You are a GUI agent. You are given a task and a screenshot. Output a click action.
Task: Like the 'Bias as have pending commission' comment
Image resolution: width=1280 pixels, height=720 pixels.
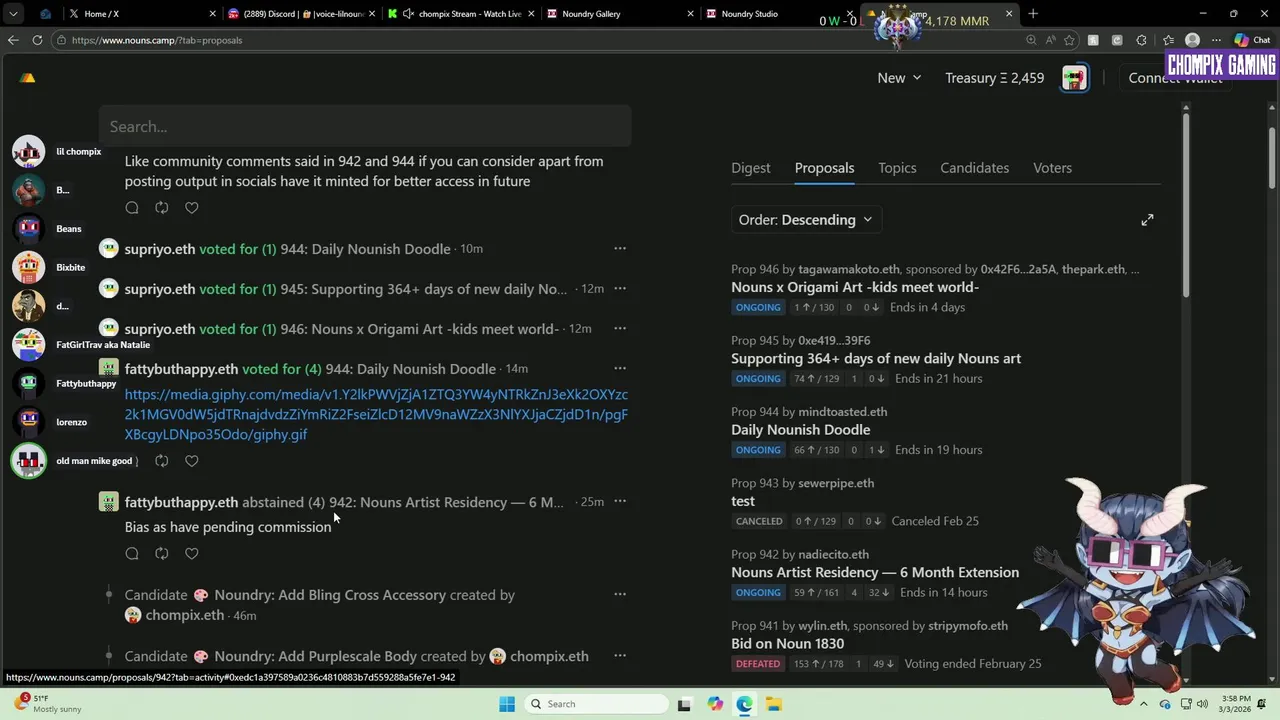(192, 553)
